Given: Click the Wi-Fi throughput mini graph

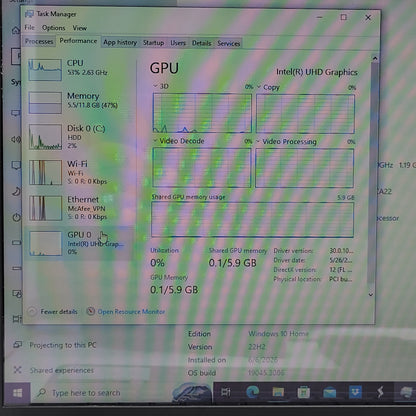Looking at the screenshot, I should (x=45, y=172).
